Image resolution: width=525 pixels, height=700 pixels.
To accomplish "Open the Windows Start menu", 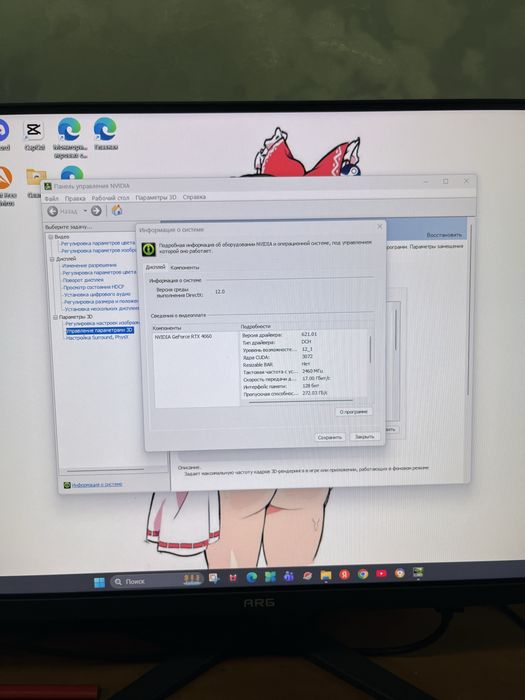I will pos(99,582).
